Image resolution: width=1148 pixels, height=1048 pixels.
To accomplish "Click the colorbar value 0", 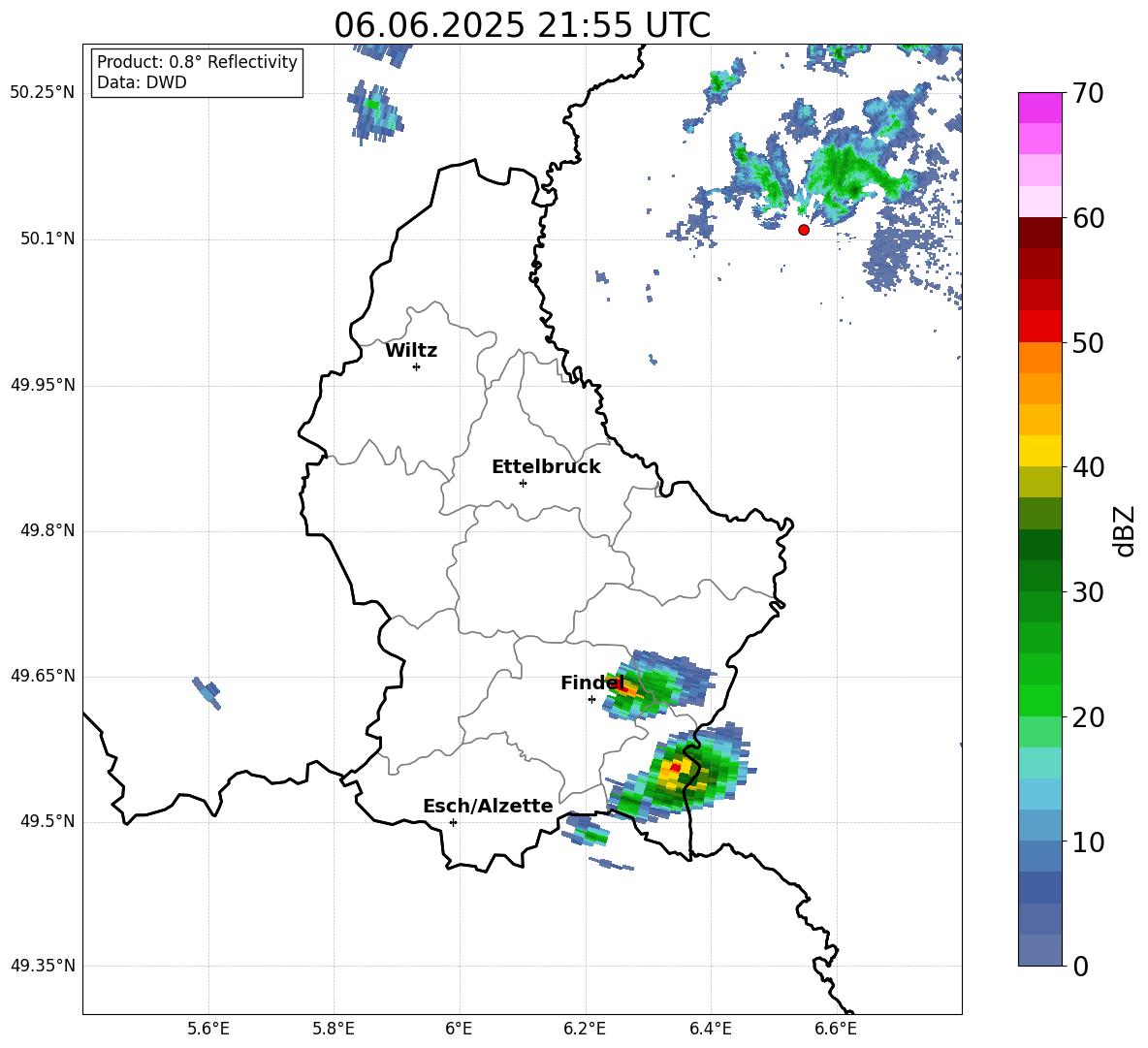I will pos(1080,966).
